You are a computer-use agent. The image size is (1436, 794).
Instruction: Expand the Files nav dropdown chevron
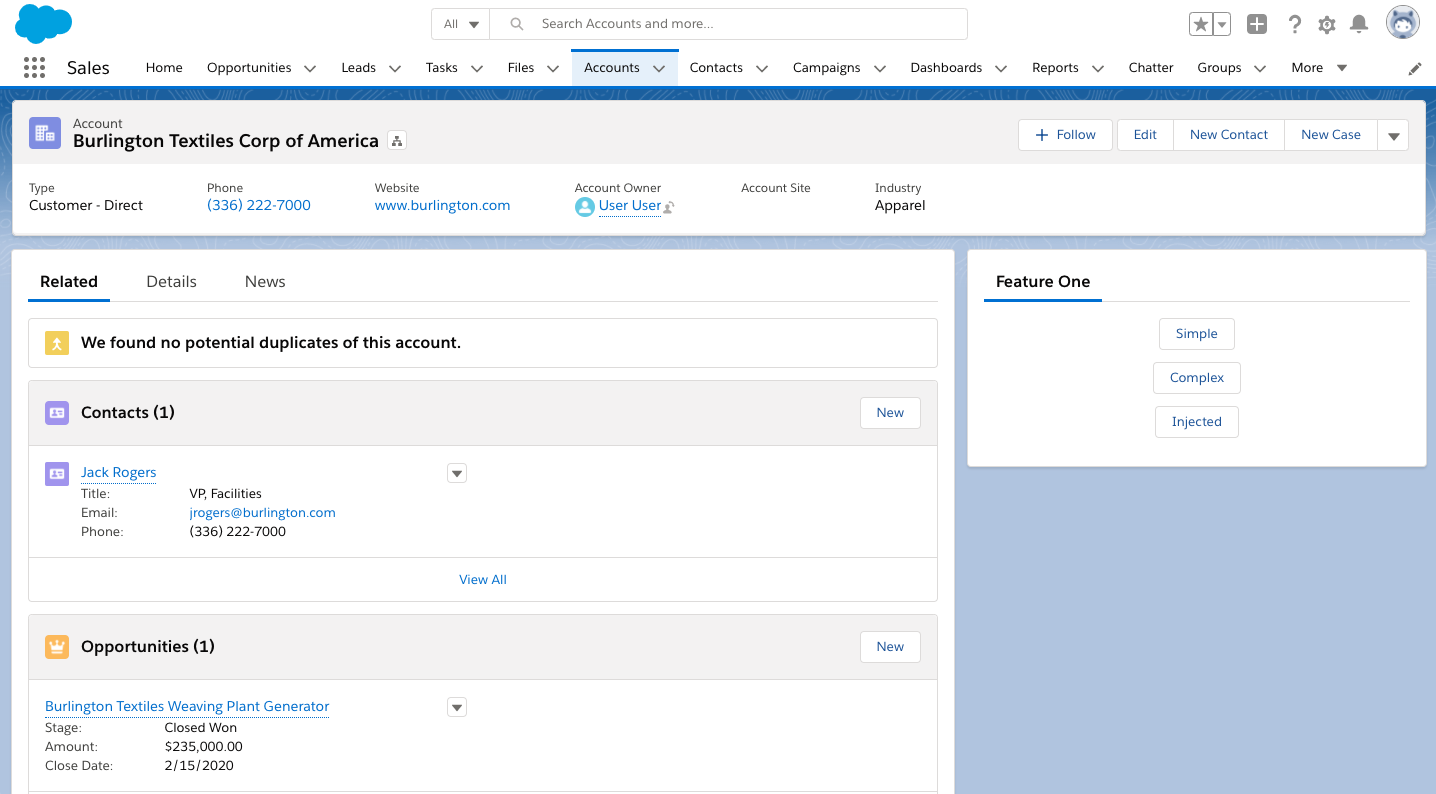pyautogui.click(x=553, y=68)
